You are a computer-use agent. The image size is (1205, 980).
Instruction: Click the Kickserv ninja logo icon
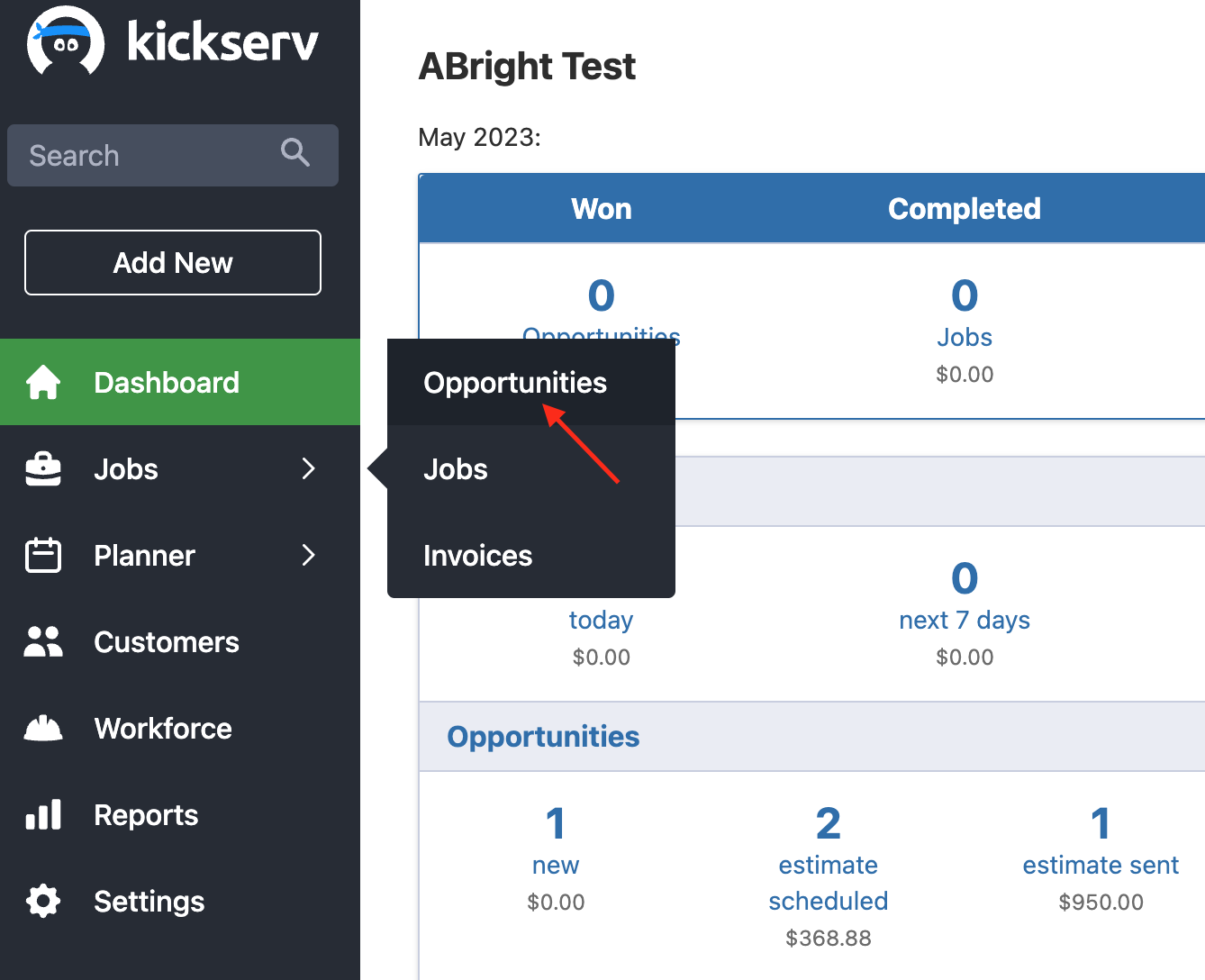[65, 41]
